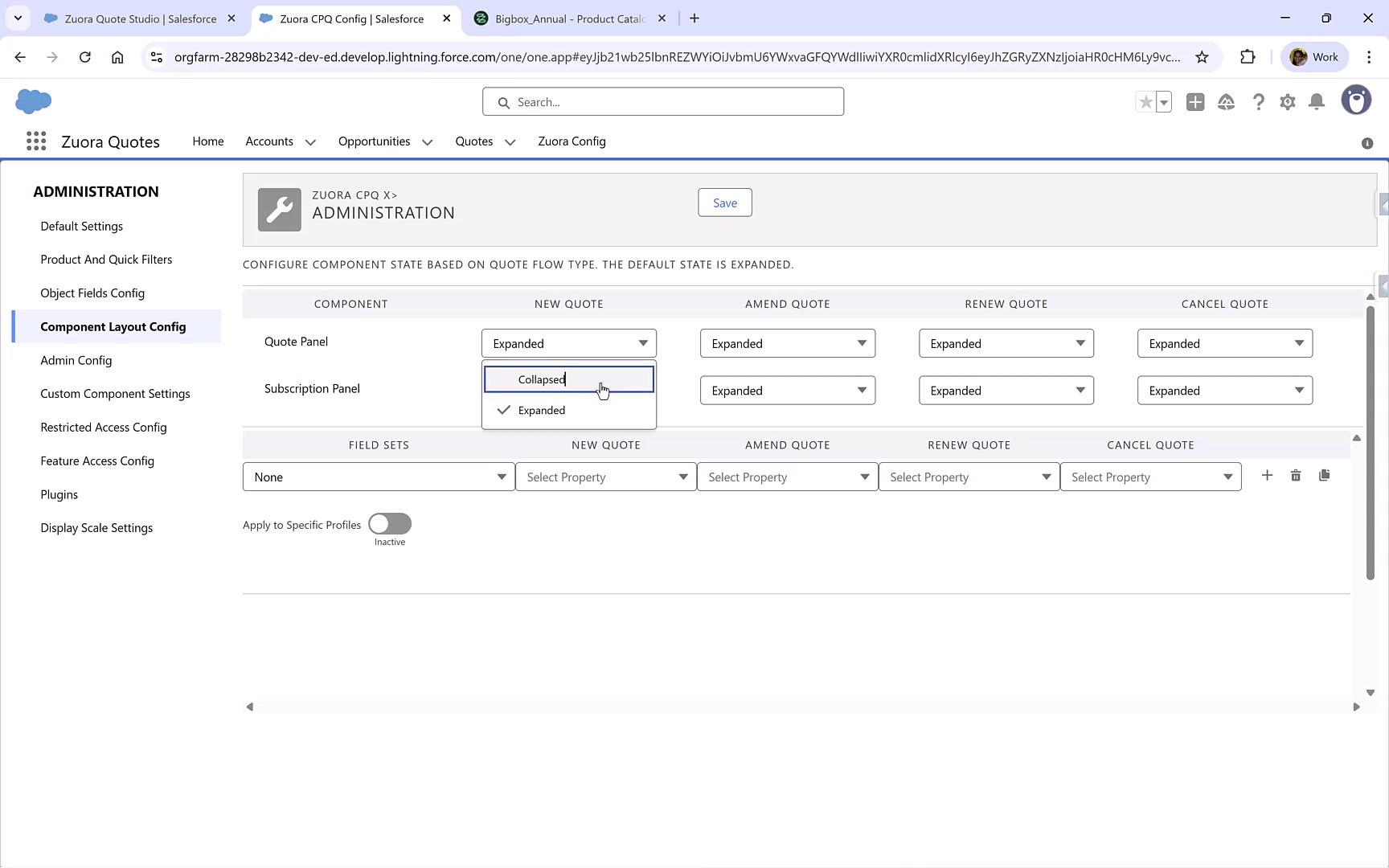Open the Global Actions plus icon

coord(1194,102)
